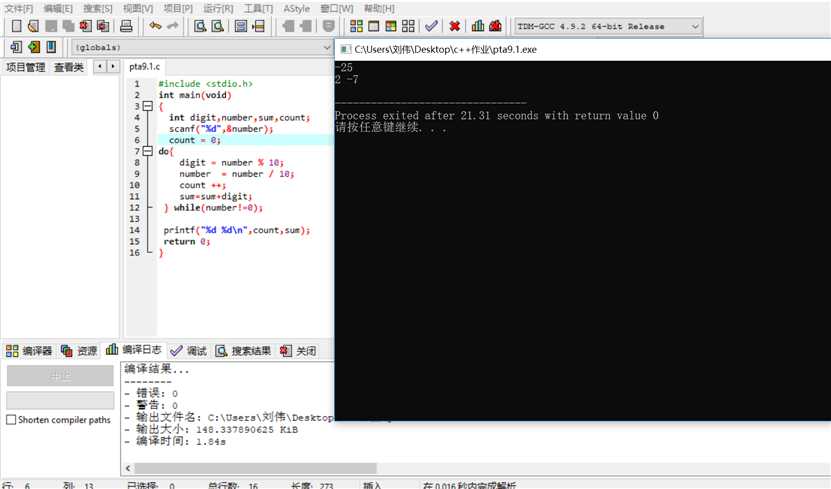The width and height of the screenshot is (831, 489).
Task: Open the 视图[V] menu
Action: pyautogui.click(x=138, y=8)
